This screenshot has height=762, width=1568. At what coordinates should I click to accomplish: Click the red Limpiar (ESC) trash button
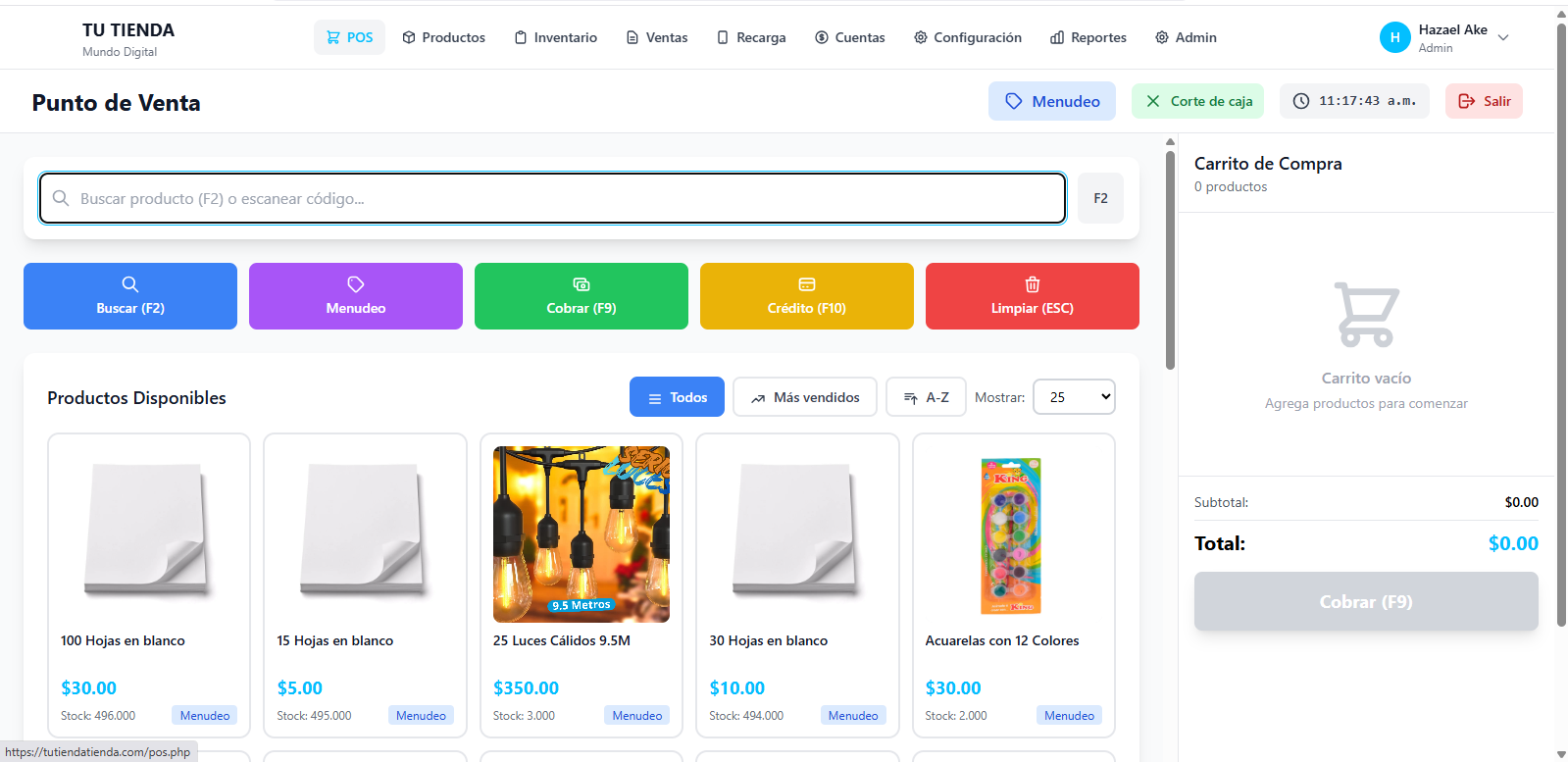click(x=1032, y=296)
